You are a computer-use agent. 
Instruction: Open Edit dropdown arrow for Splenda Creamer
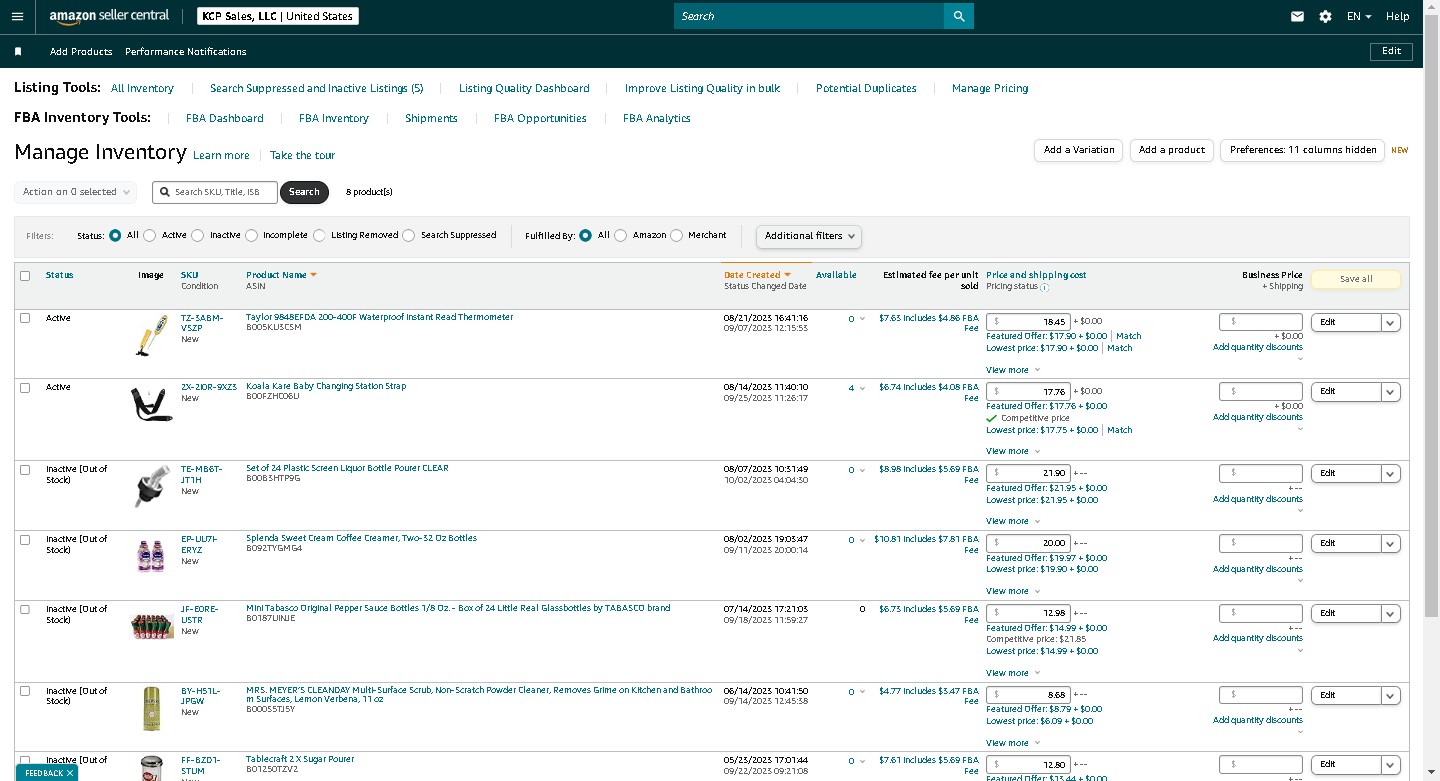click(1390, 544)
